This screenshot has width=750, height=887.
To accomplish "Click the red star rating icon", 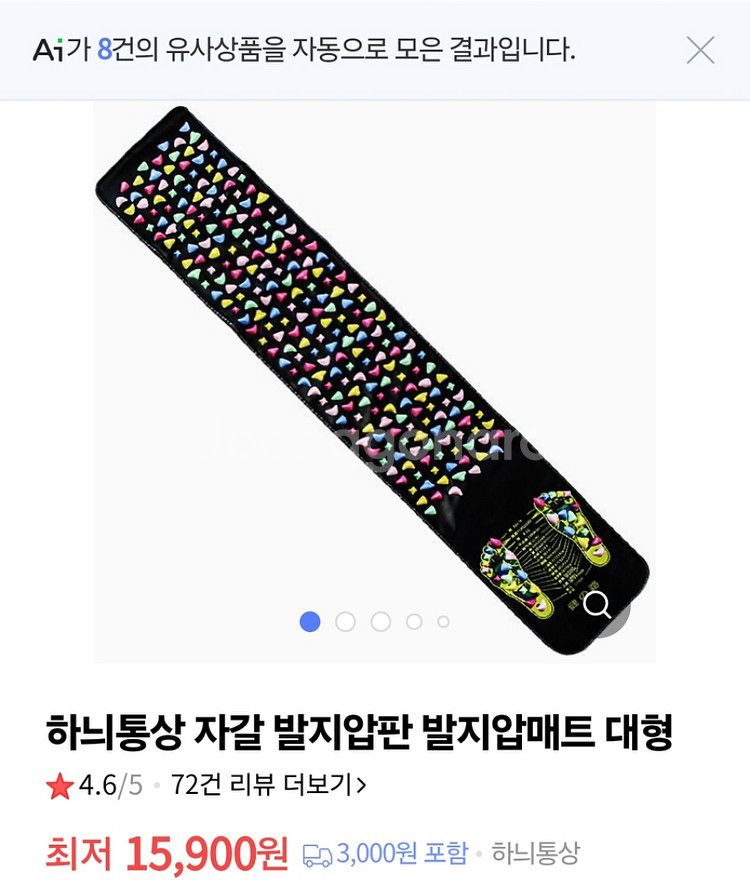I will click(x=60, y=786).
